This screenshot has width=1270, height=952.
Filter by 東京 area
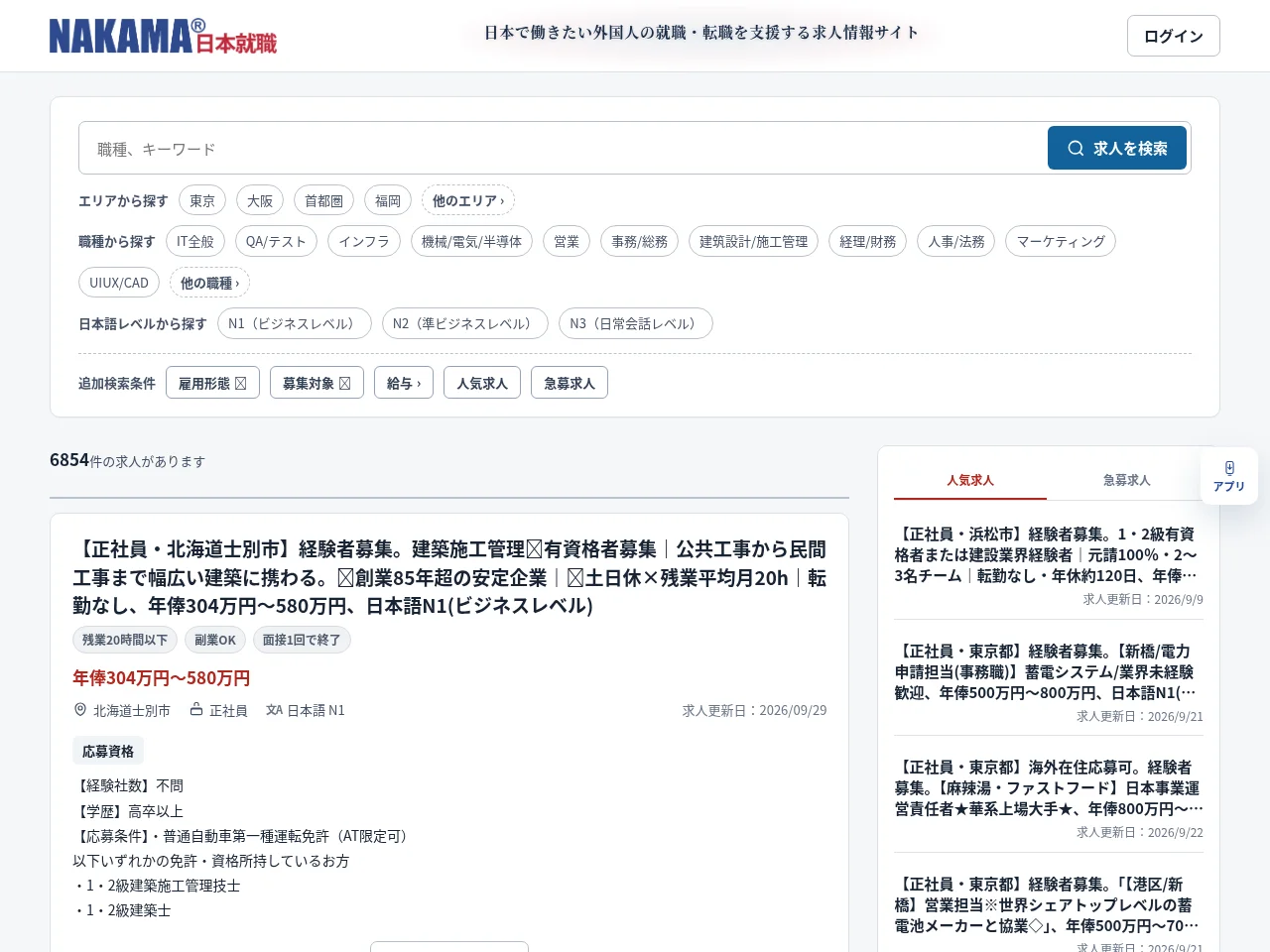point(202,200)
